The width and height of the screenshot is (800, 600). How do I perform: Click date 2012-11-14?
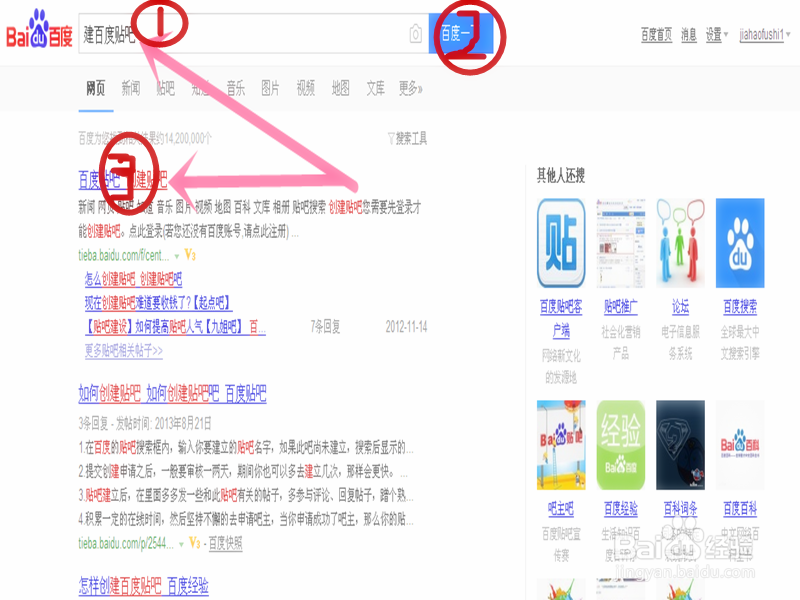click(x=406, y=327)
